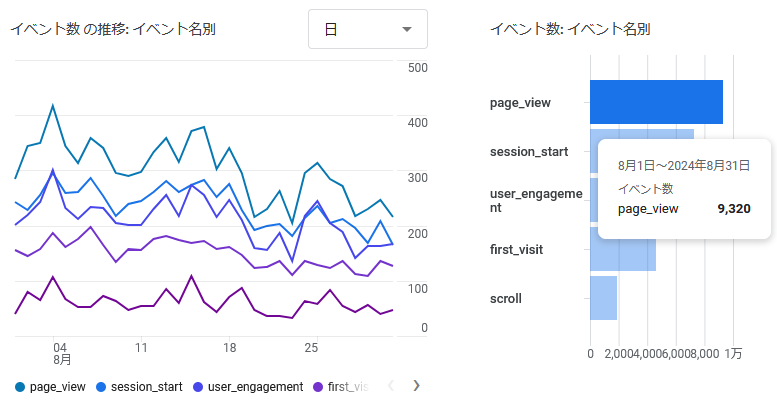Click the 25 date axis label
777x402 pixels.
(x=311, y=347)
